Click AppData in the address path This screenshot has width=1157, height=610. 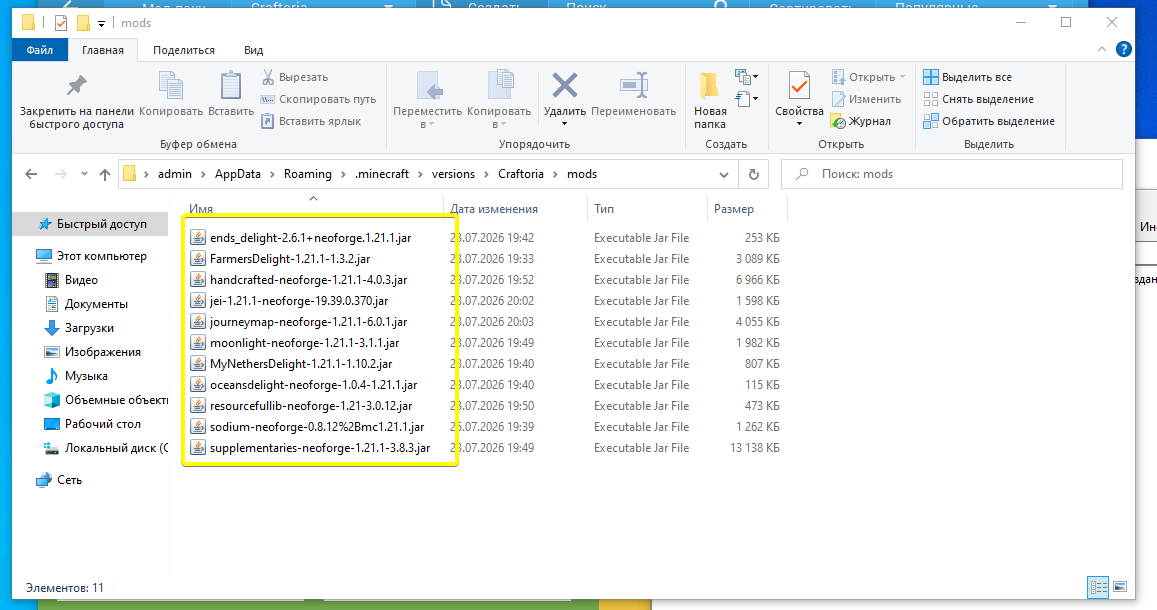pyautogui.click(x=238, y=174)
